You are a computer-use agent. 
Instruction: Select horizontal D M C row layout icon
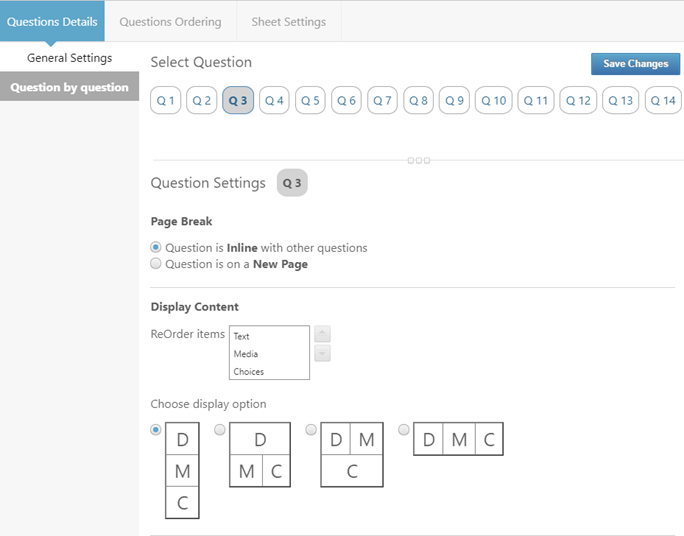click(x=458, y=439)
